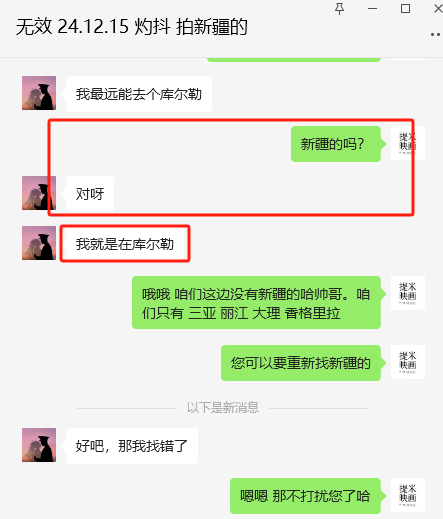The width and height of the screenshot is (443, 519).
Task: Pin the chat window on top
Action: [339, 9]
